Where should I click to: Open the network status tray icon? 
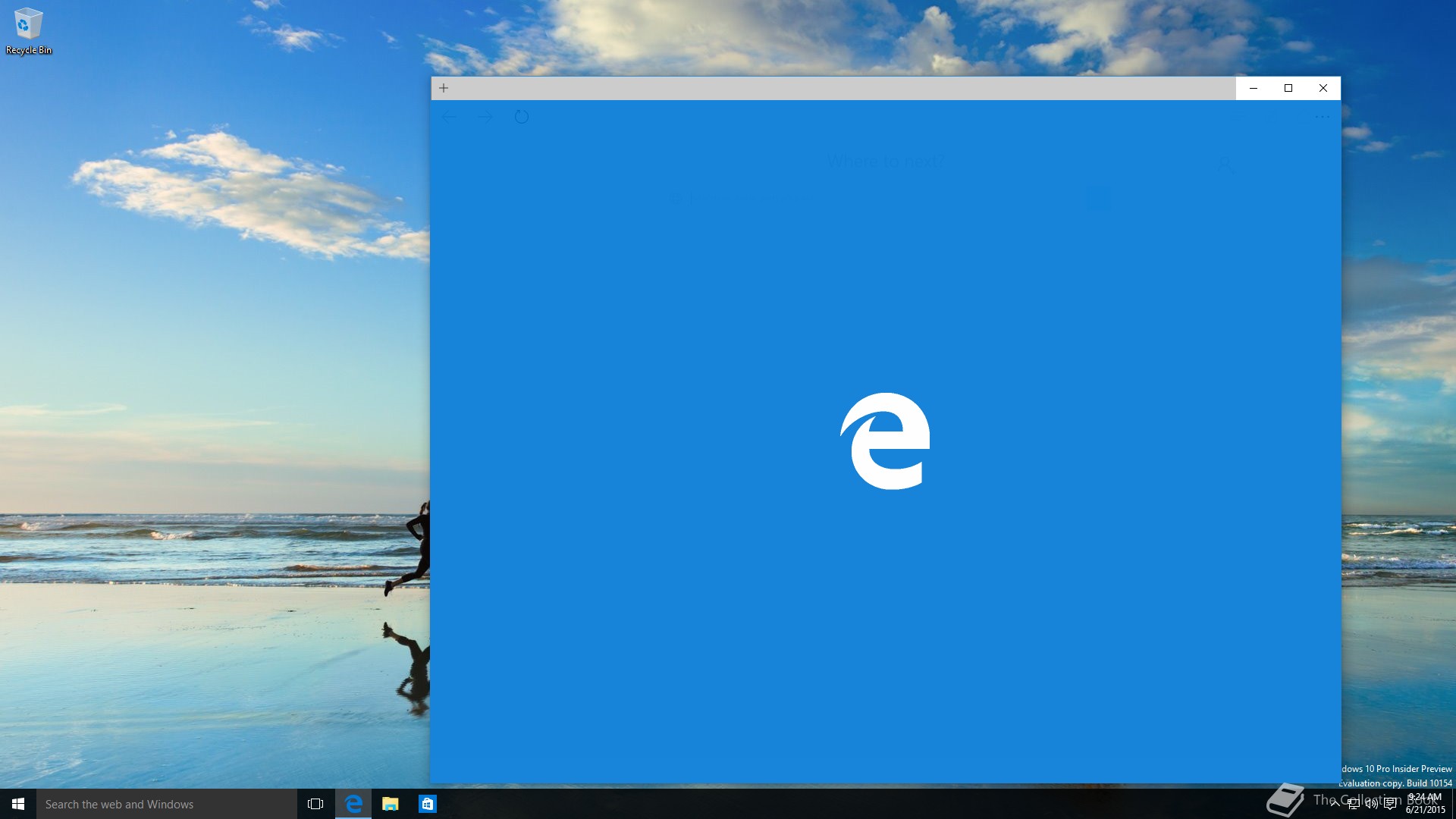point(1353,804)
